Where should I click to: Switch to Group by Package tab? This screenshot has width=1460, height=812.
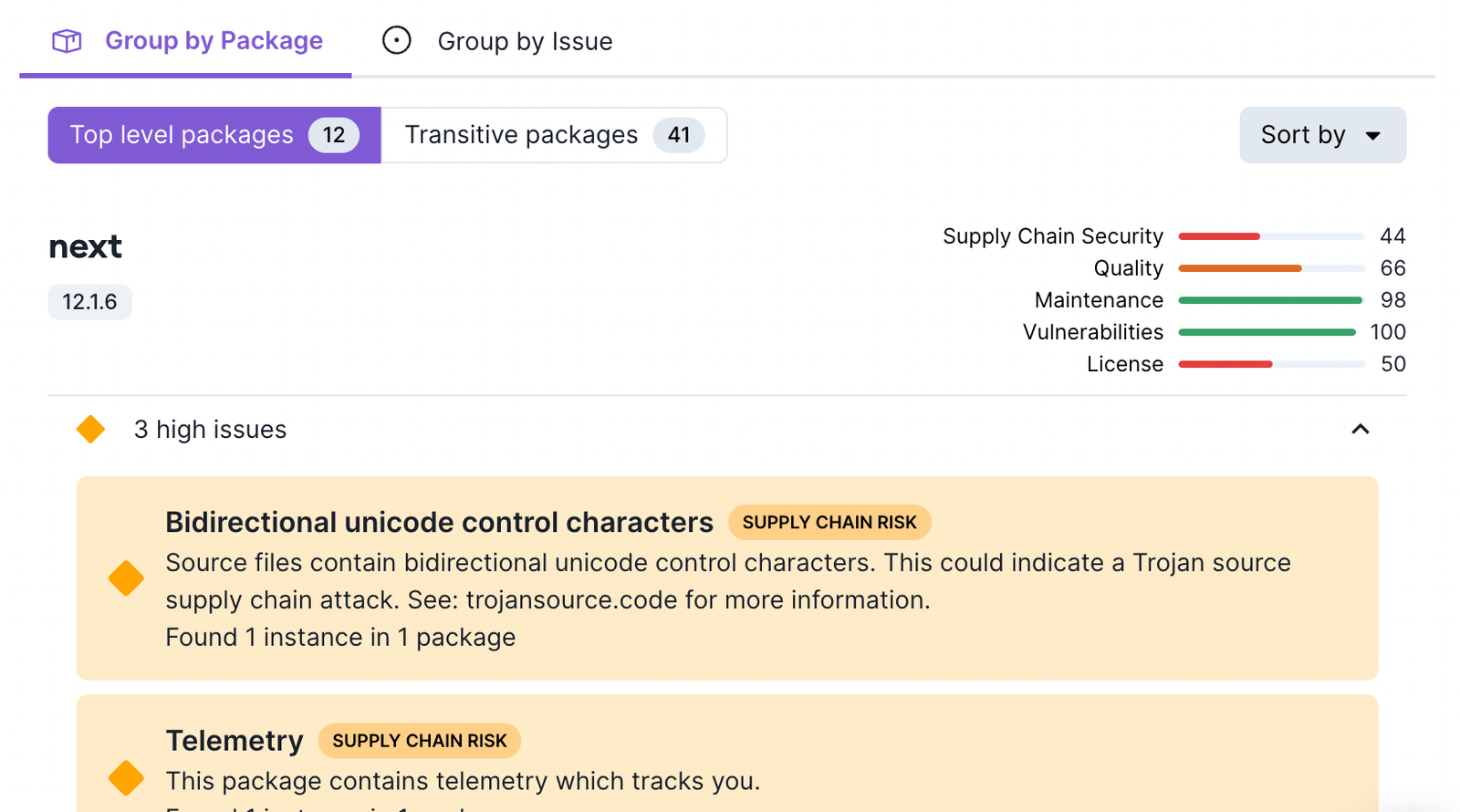click(x=214, y=41)
